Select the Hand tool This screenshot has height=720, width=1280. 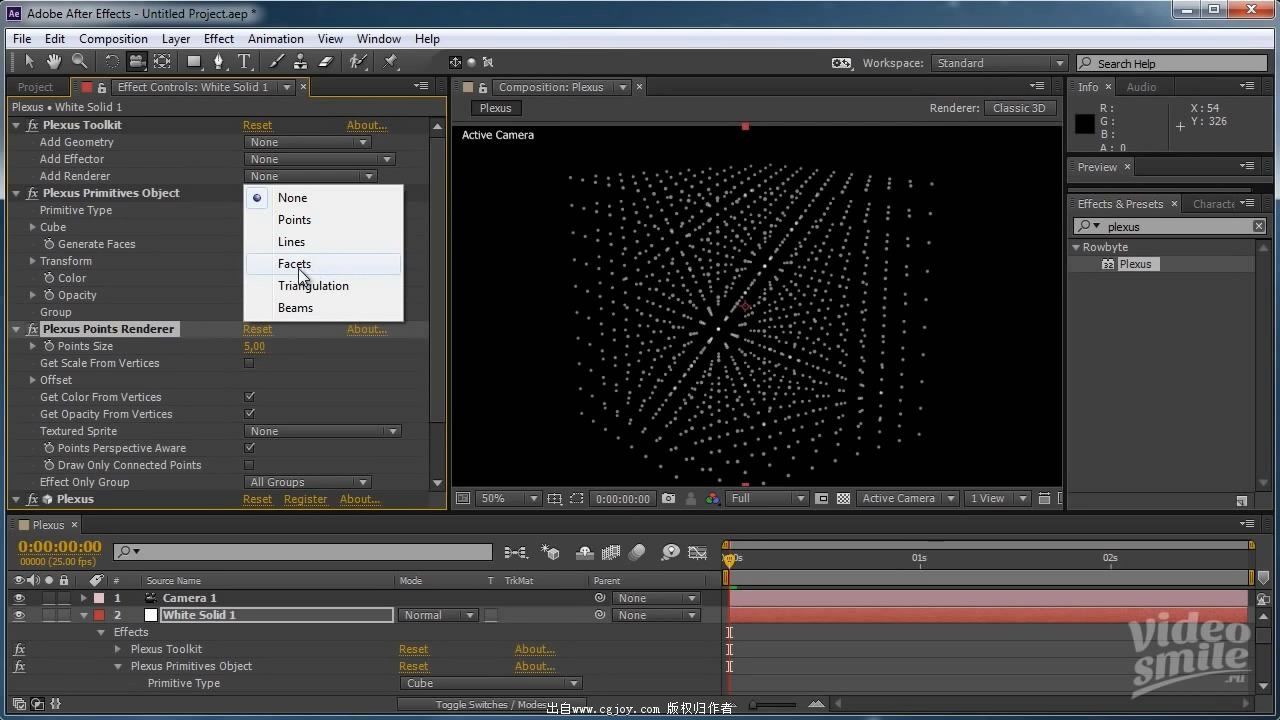54,62
